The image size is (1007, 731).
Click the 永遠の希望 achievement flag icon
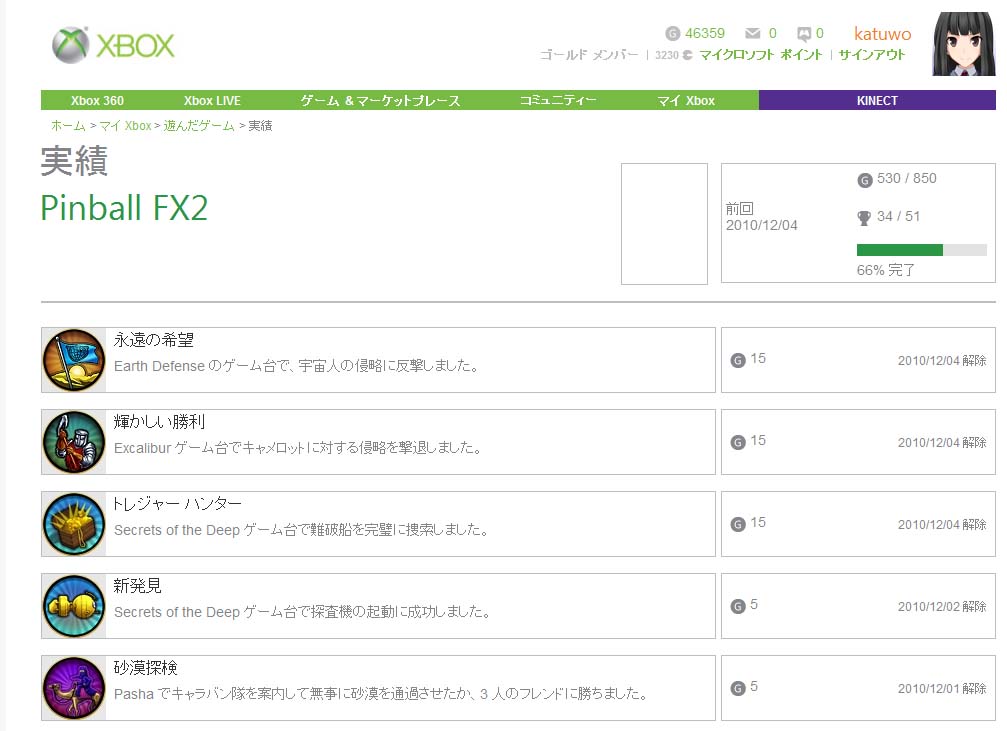74,360
